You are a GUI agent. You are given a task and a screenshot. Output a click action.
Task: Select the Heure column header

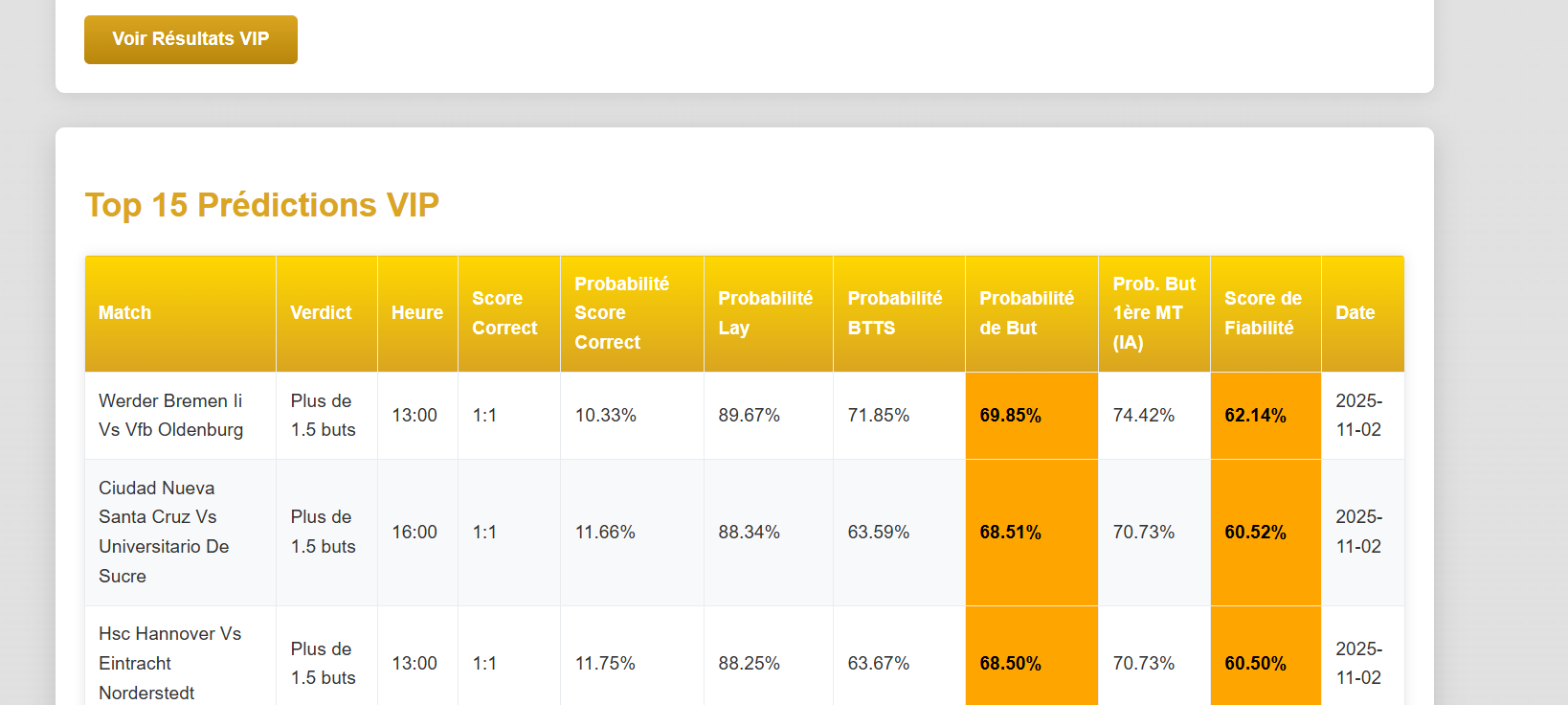pos(418,313)
